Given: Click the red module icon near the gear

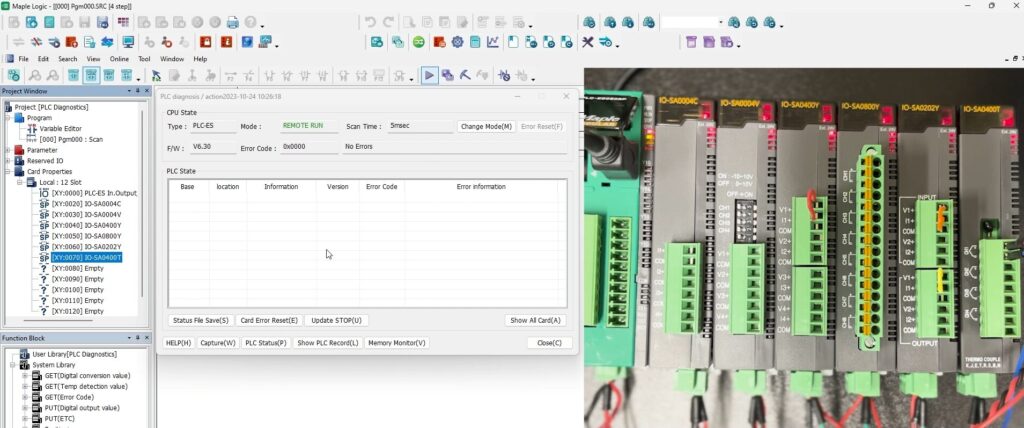Looking at the screenshot, I should 440,42.
